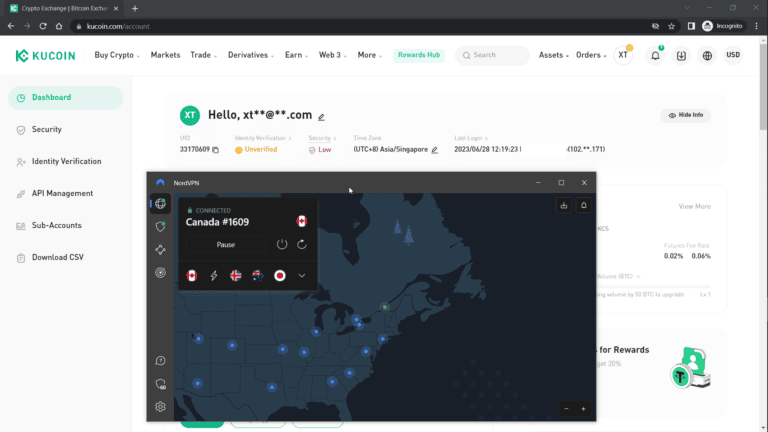This screenshot has height=432, width=768.
Task: Click the Rewards Hub button
Action: click(418, 55)
